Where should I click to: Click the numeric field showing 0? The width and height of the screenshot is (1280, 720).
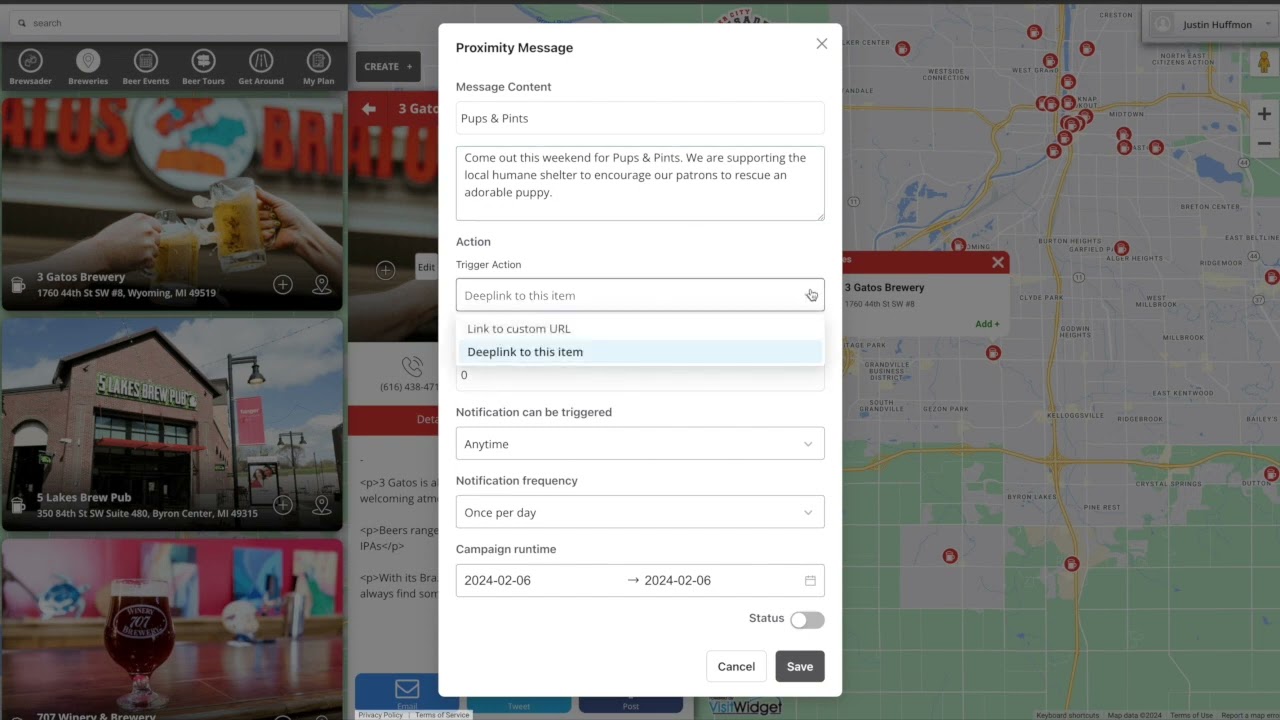(640, 375)
